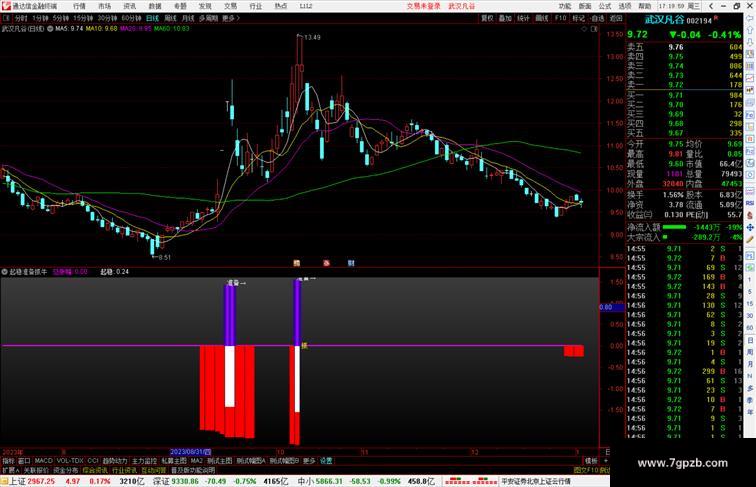Click the 上证 2967.25 index in the status bar

click(x=32, y=481)
